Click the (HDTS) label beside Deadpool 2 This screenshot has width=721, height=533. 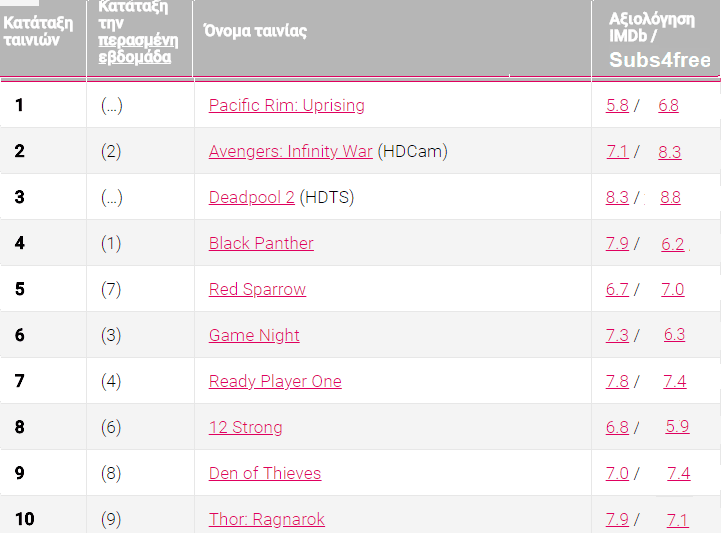(326, 197)
